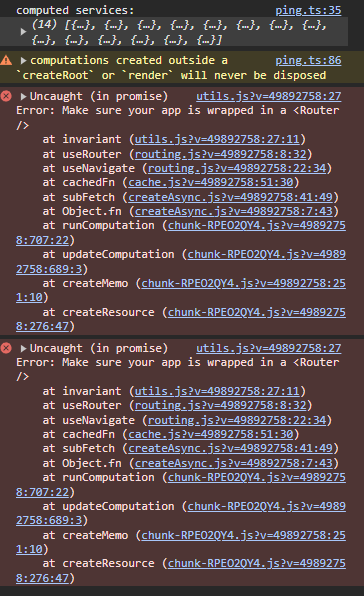Expand the second Uncaught (in promise) error
The width and height of the screenshot is (364, 596).
coord(24,348)
